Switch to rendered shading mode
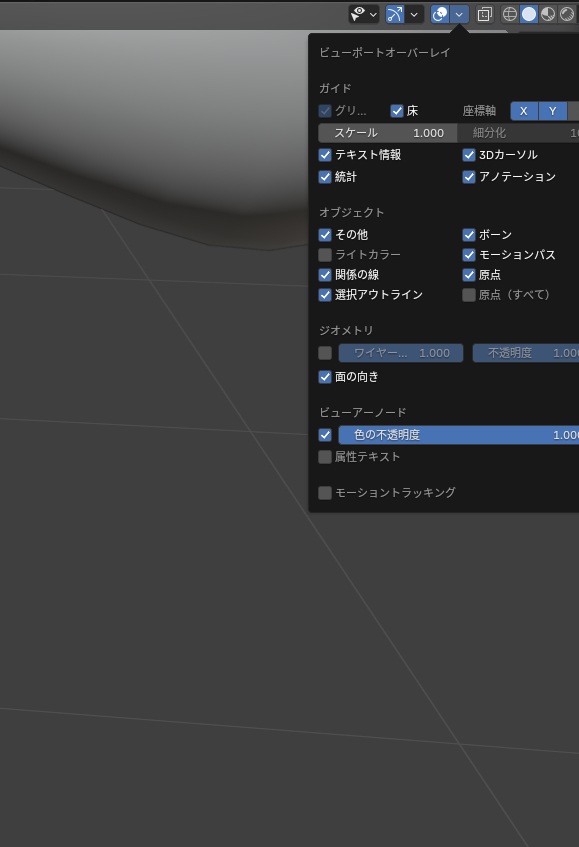 567,14
